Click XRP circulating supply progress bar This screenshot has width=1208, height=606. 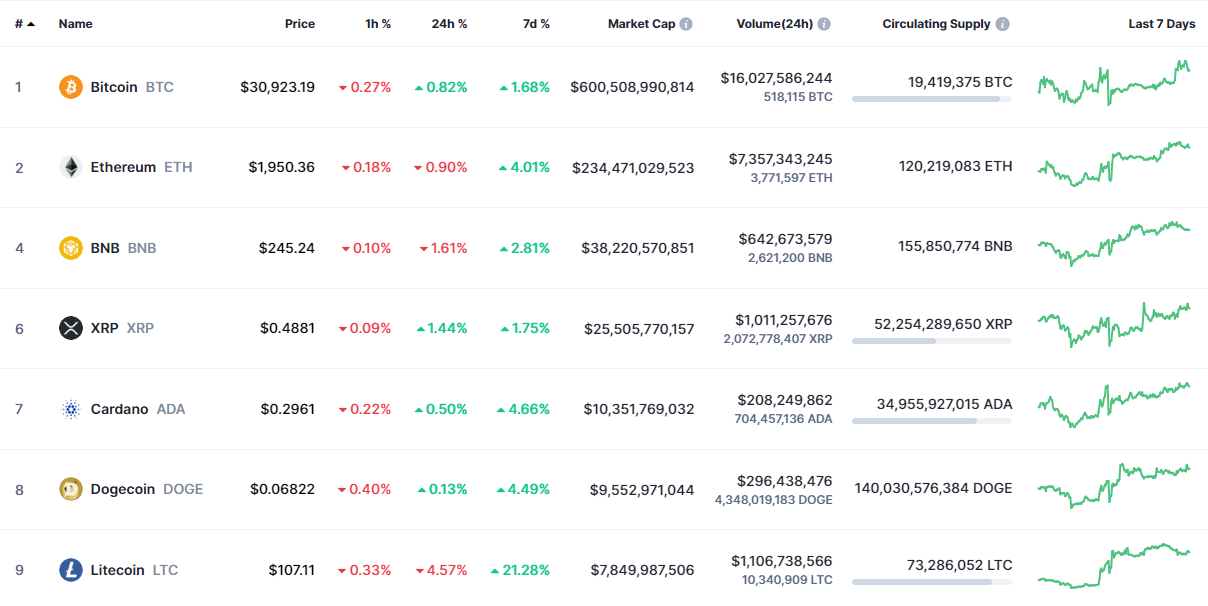coord(931,341)
